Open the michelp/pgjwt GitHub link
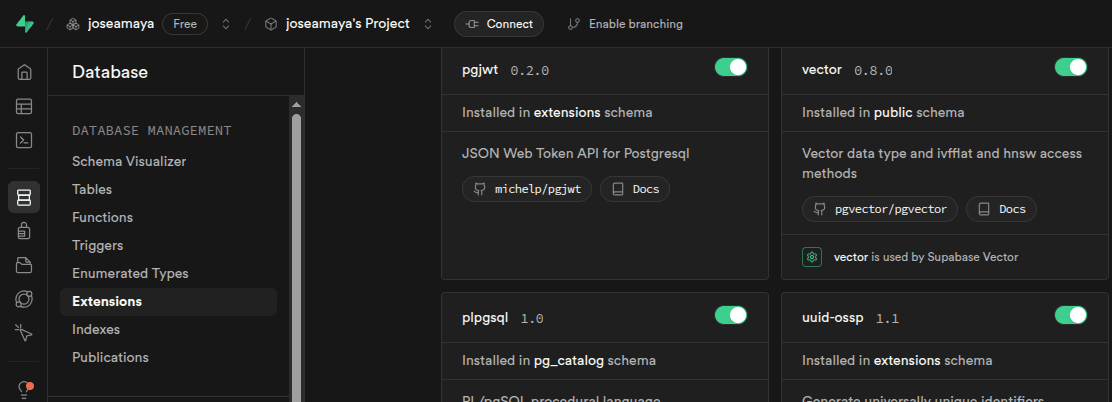 pos(527,189)
